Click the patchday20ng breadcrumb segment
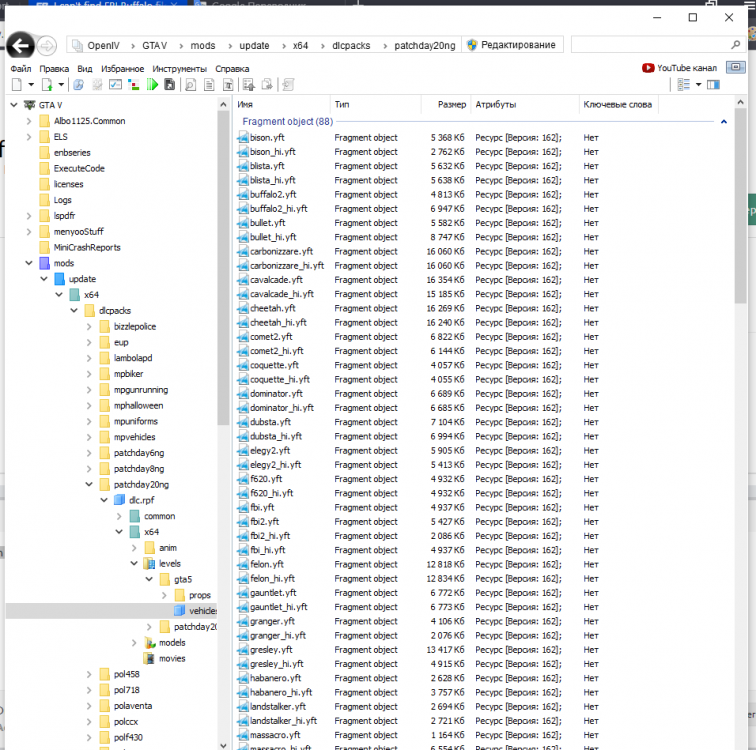756x750 pixels. pyautogui.click(x=424, y=45)
